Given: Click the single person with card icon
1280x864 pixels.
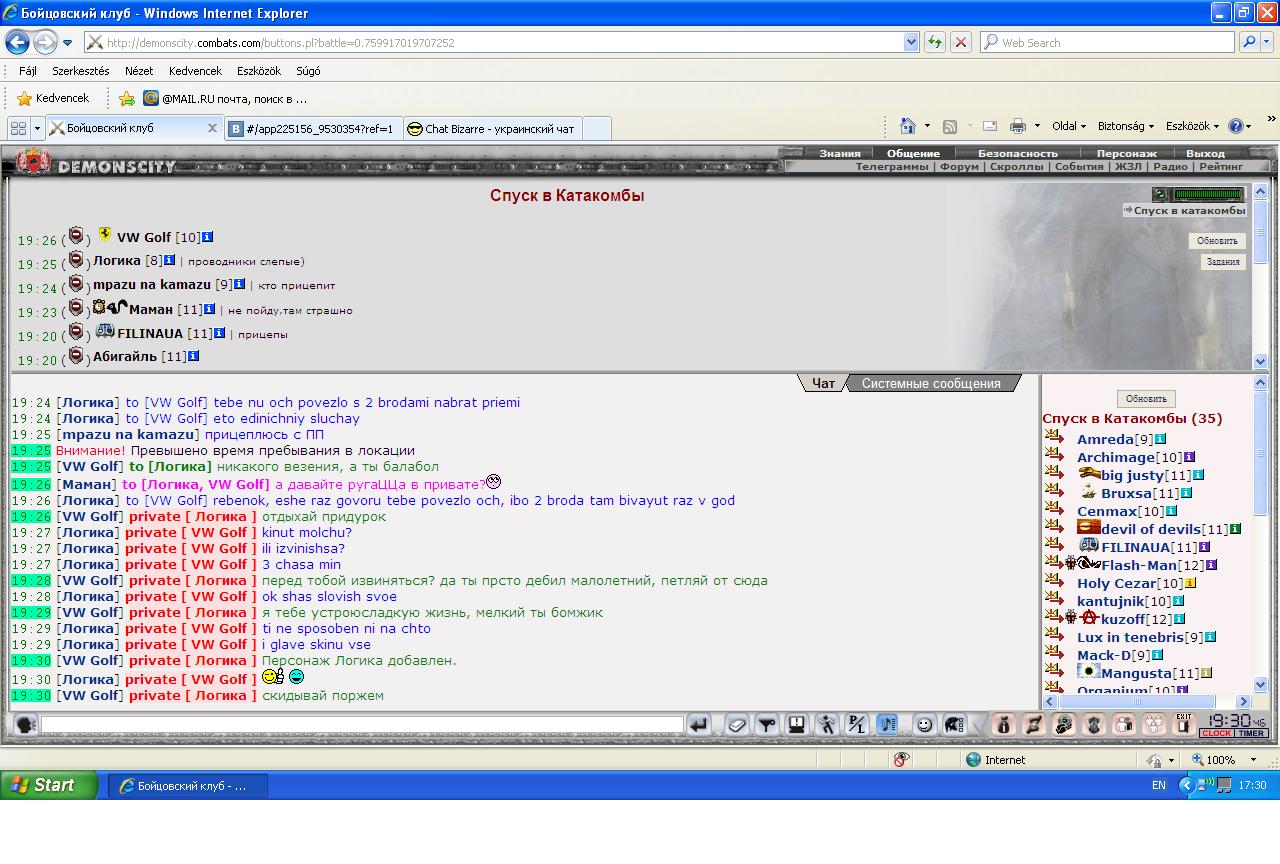Looking at the screenshot, I should pyautogui.click(x=1124, y=725).
